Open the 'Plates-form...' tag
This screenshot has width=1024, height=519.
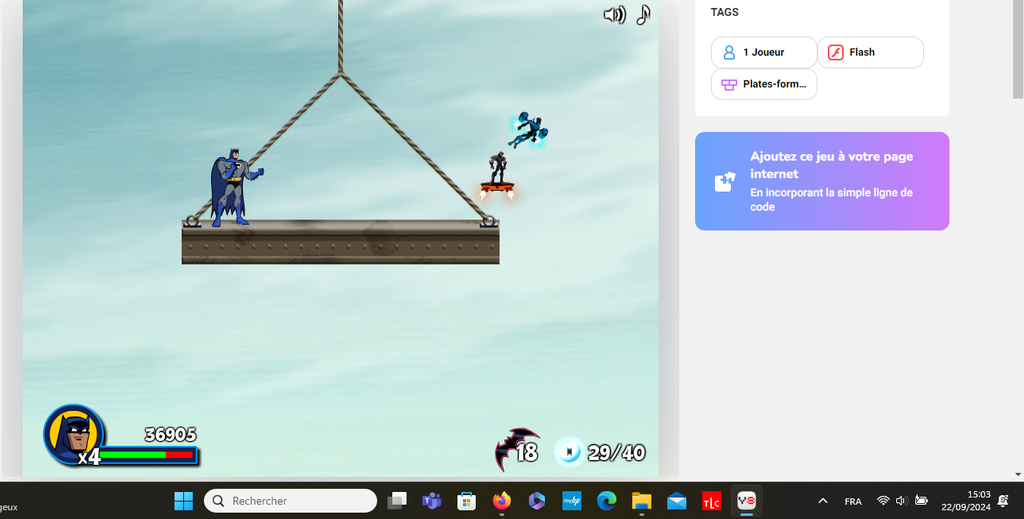(x=763, y=84)
